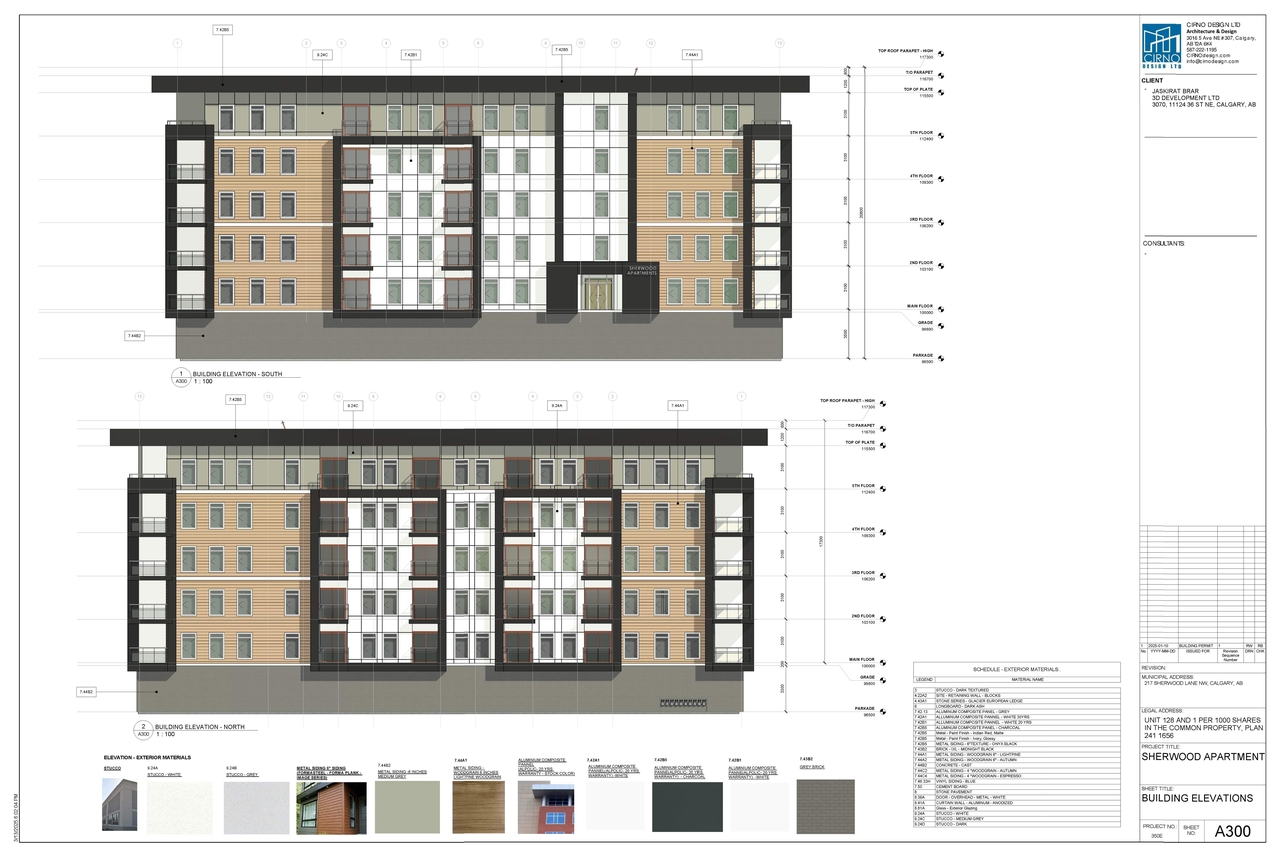Click the Cirno Design Ltd logo

1162,46
